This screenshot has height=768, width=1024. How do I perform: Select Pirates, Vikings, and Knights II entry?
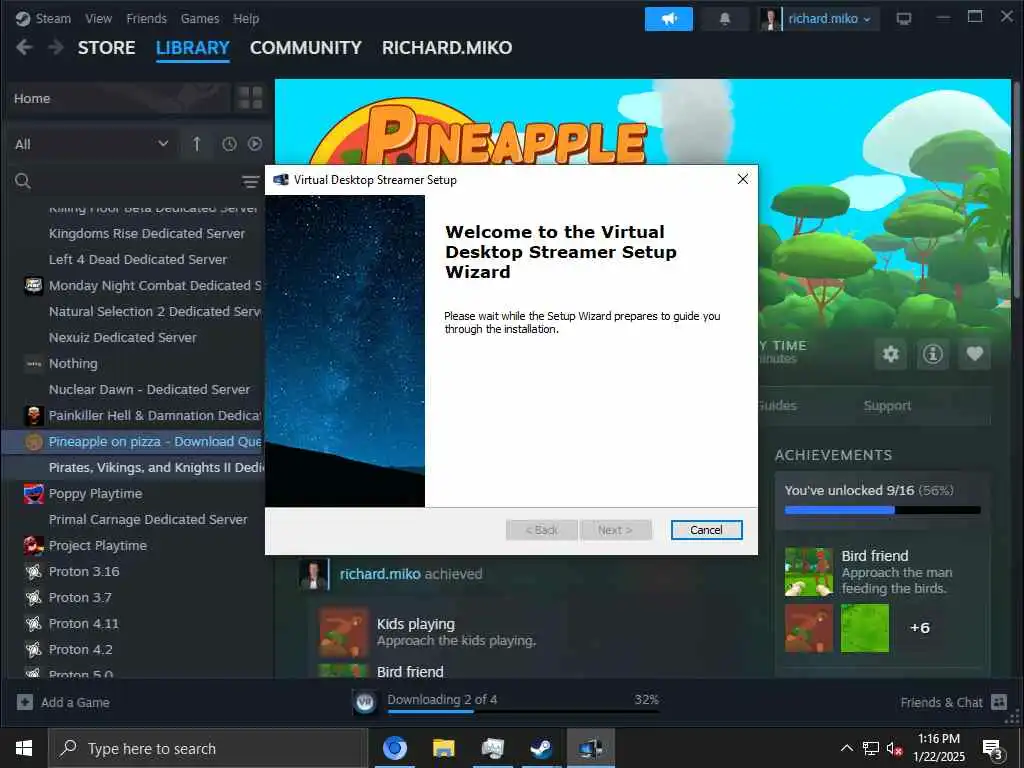click(156, 468)
